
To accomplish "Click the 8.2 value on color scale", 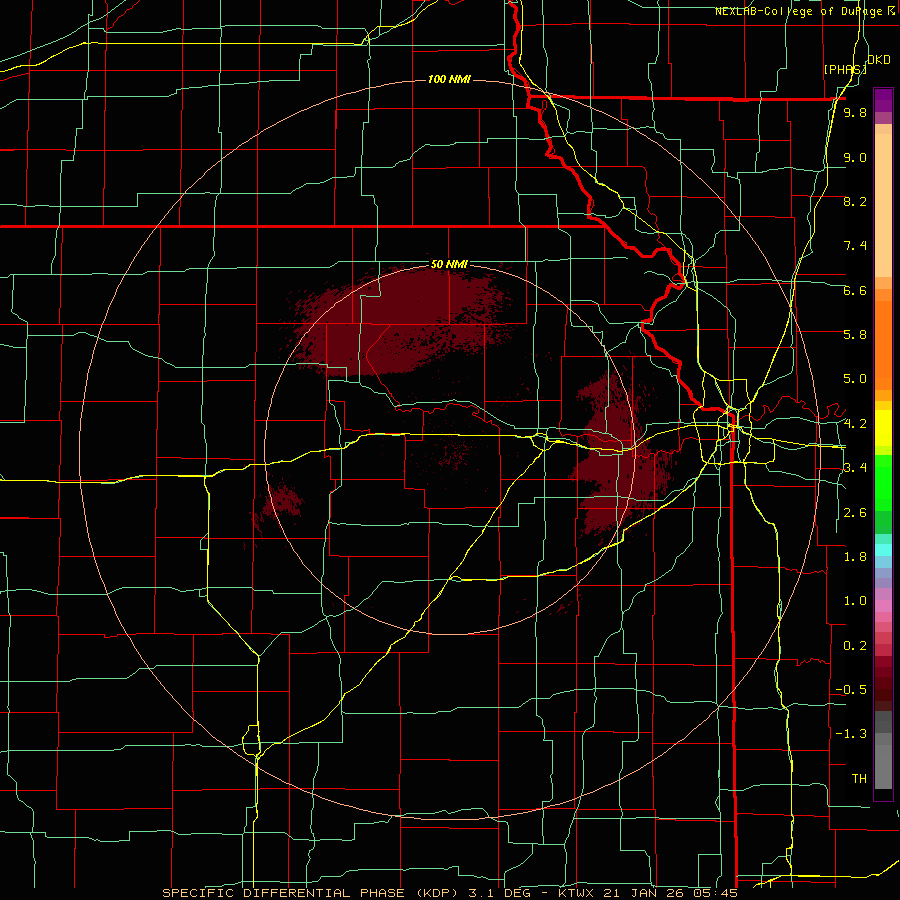I will [x=855, y=201].
